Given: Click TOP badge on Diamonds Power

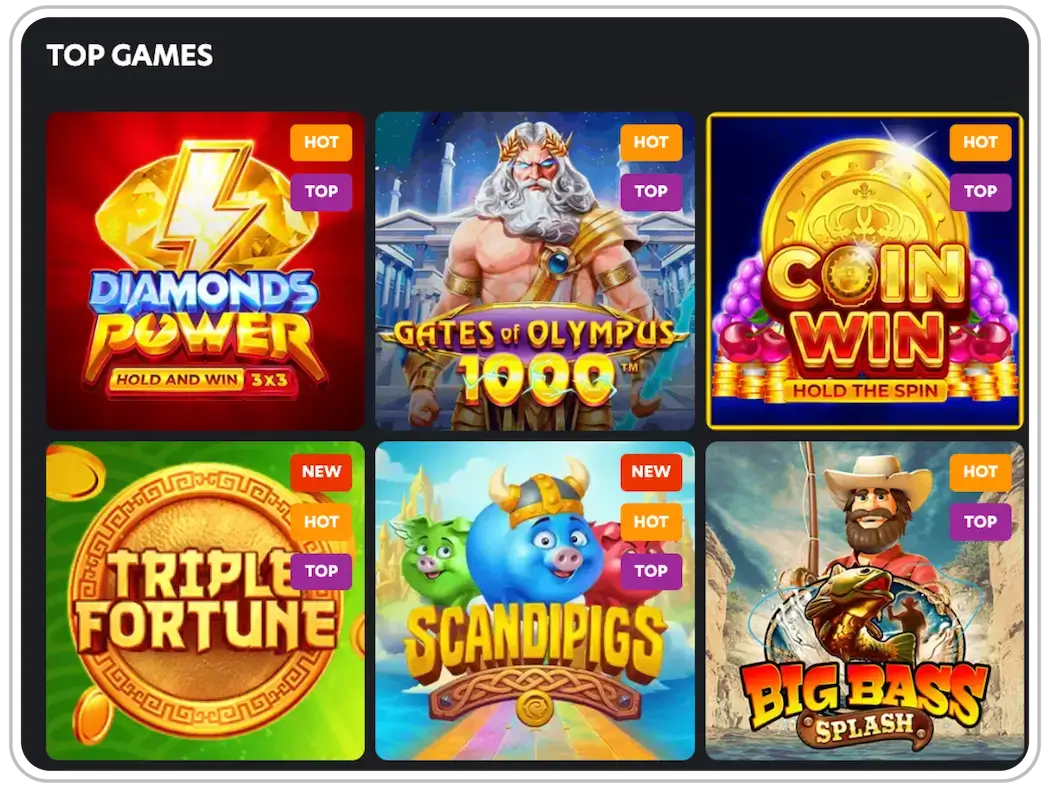Looking at the screenshot, I should 321,192.
